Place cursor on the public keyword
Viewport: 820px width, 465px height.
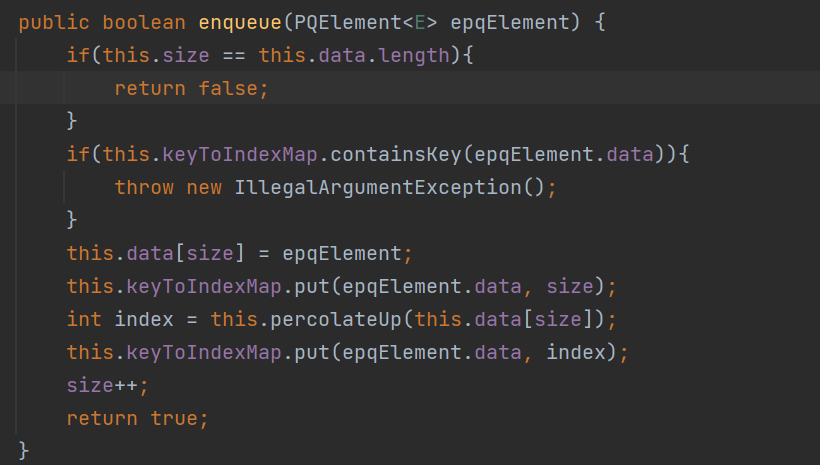coord(54,22)
